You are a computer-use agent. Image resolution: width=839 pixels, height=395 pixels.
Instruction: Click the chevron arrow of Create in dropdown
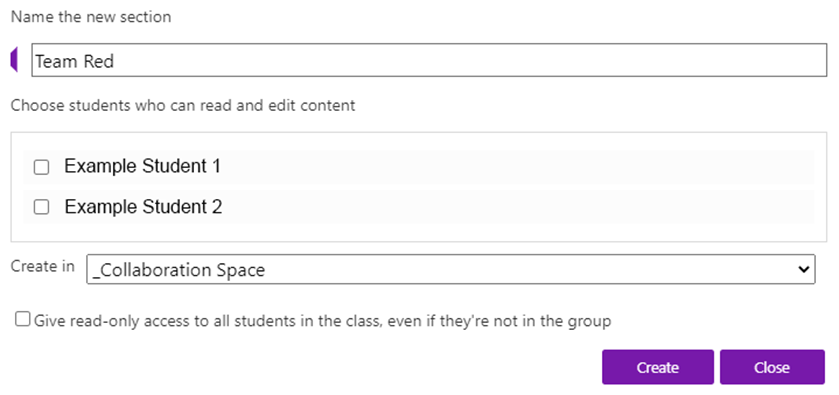tap(803, 270)
